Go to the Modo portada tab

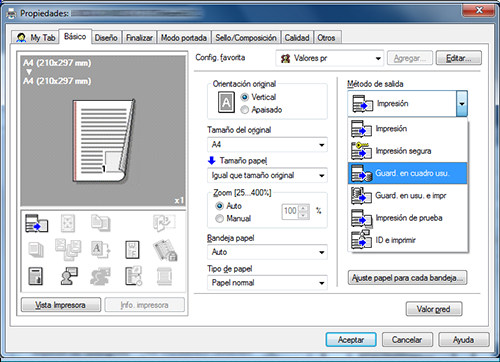(184, 38)
